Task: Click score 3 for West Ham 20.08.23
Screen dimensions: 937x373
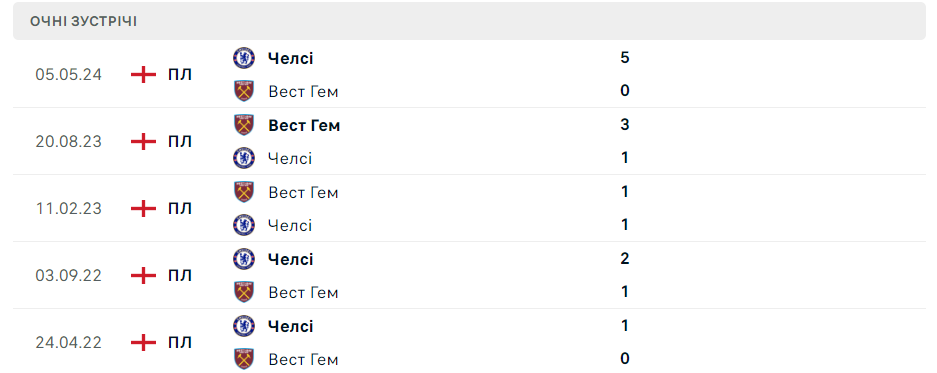Action: pyautogui.click(x=625, y=125)
